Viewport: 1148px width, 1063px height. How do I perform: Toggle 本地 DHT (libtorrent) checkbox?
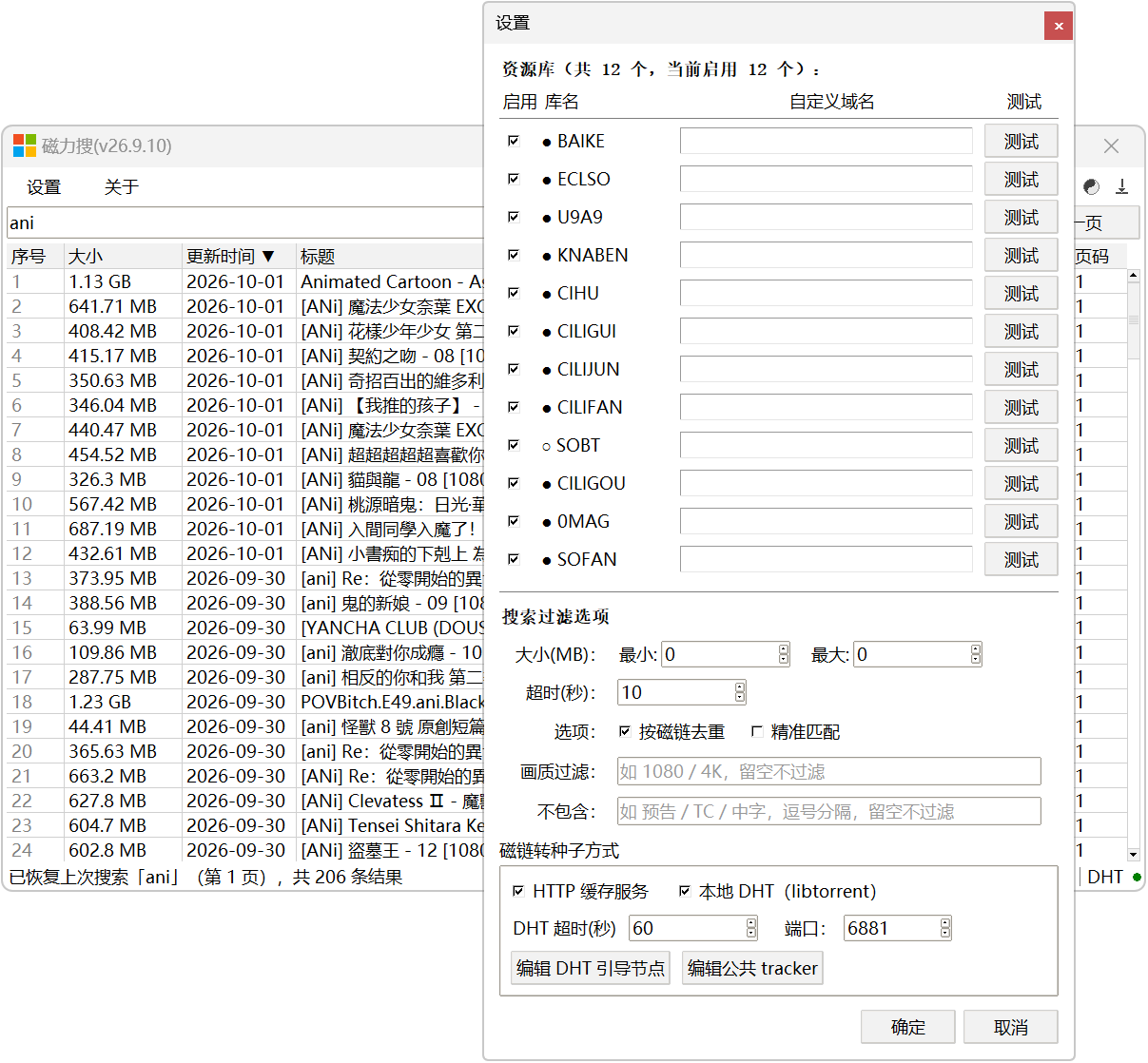click(685, 891)
